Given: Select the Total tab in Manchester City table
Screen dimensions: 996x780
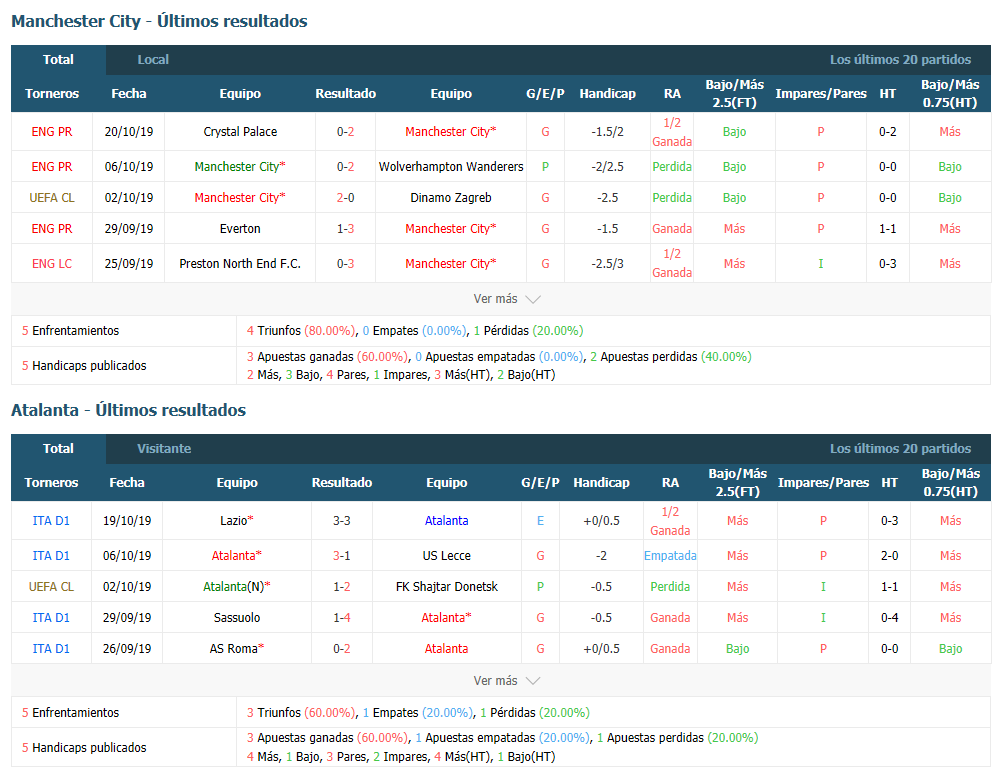Looking at the screenshot, I should [58, 60].
